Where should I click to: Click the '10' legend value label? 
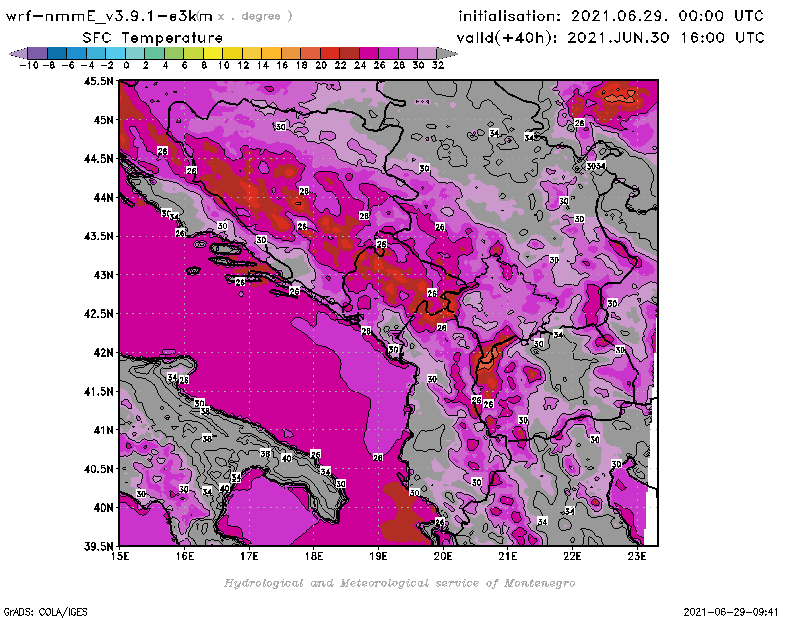point(223,65)
